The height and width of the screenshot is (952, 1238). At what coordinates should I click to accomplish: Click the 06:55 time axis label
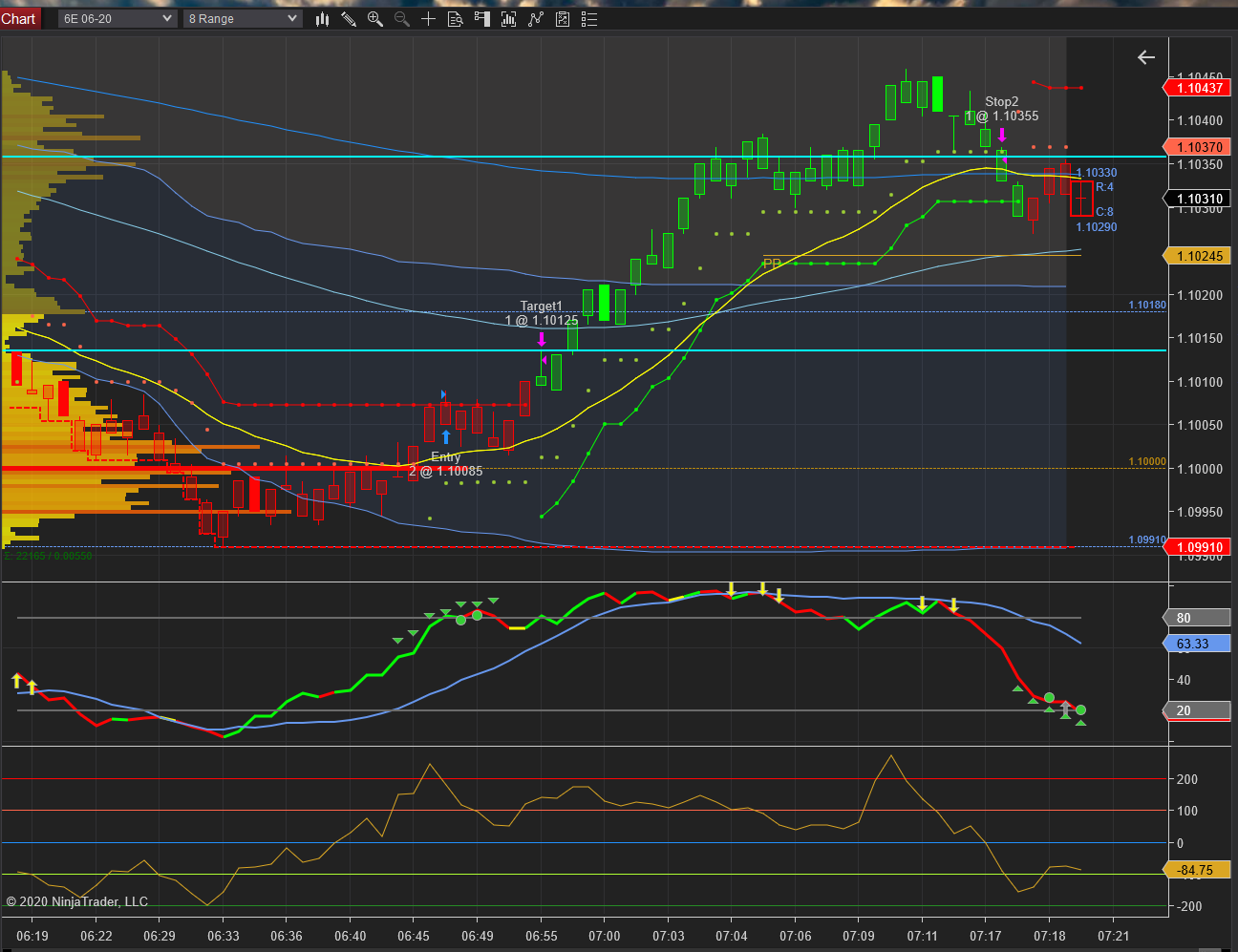click(x=541, y=936)
